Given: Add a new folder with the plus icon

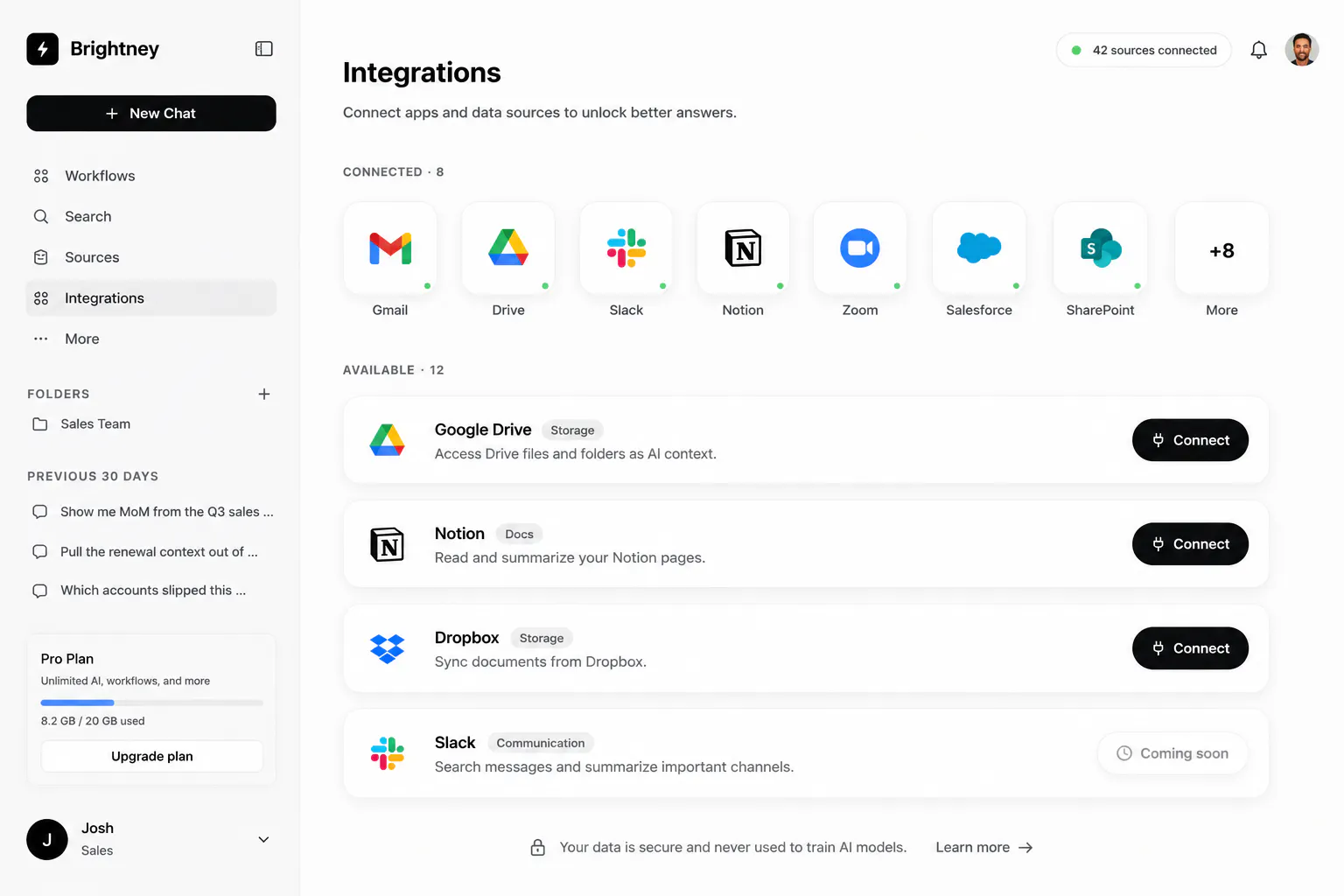Looking at the screenshot, I should tap(264, 394).
